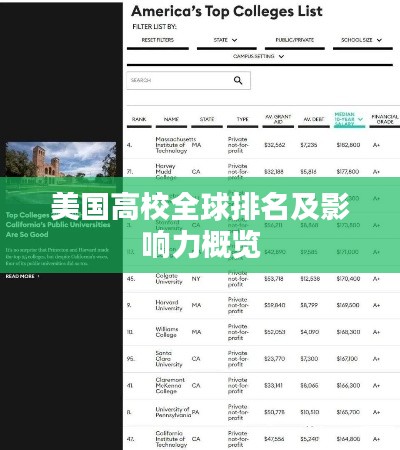Open the campus building photo thumbnail
Screen dimensions: 400x450
coord(61,159)
